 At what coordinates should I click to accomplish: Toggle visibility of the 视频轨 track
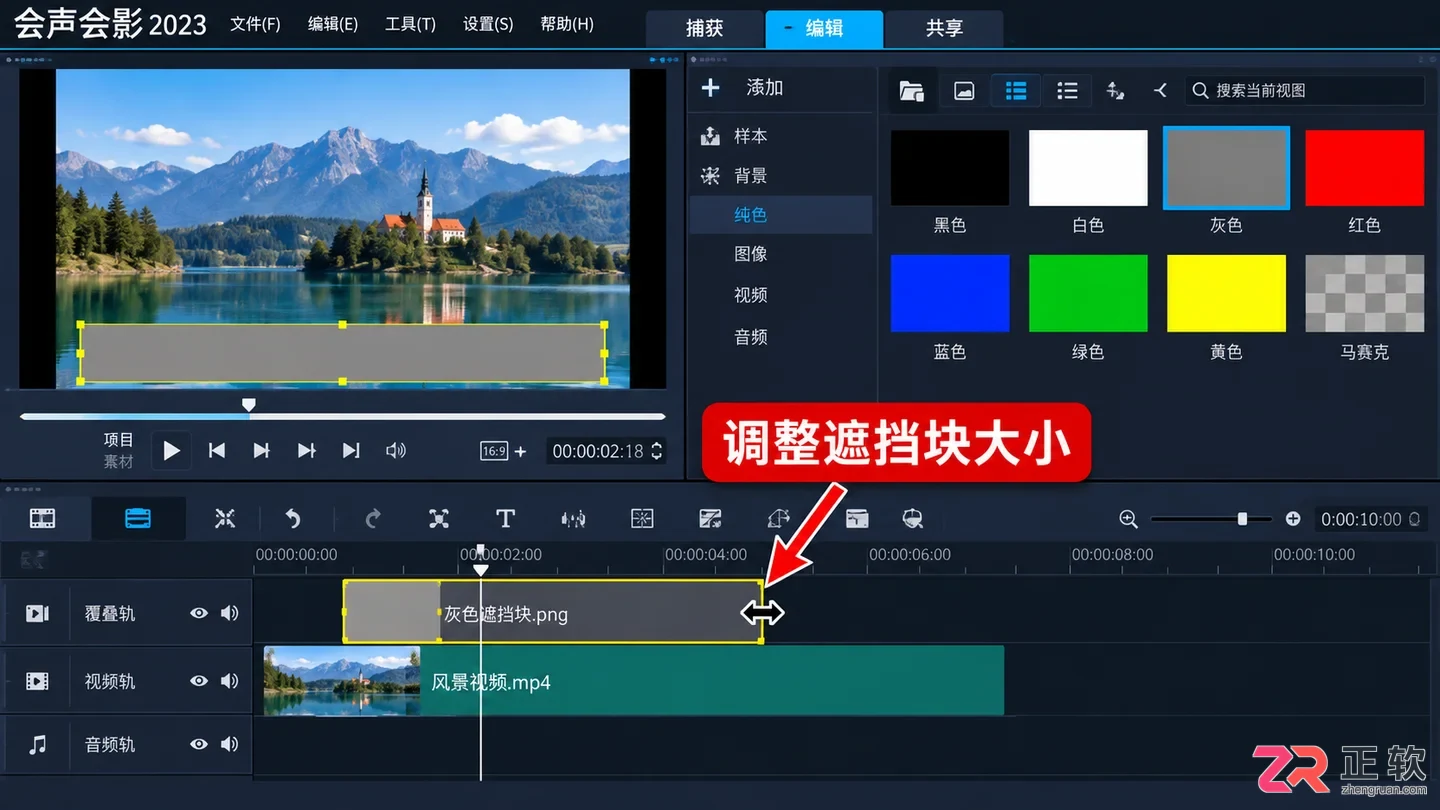click(x=199, y=681)
